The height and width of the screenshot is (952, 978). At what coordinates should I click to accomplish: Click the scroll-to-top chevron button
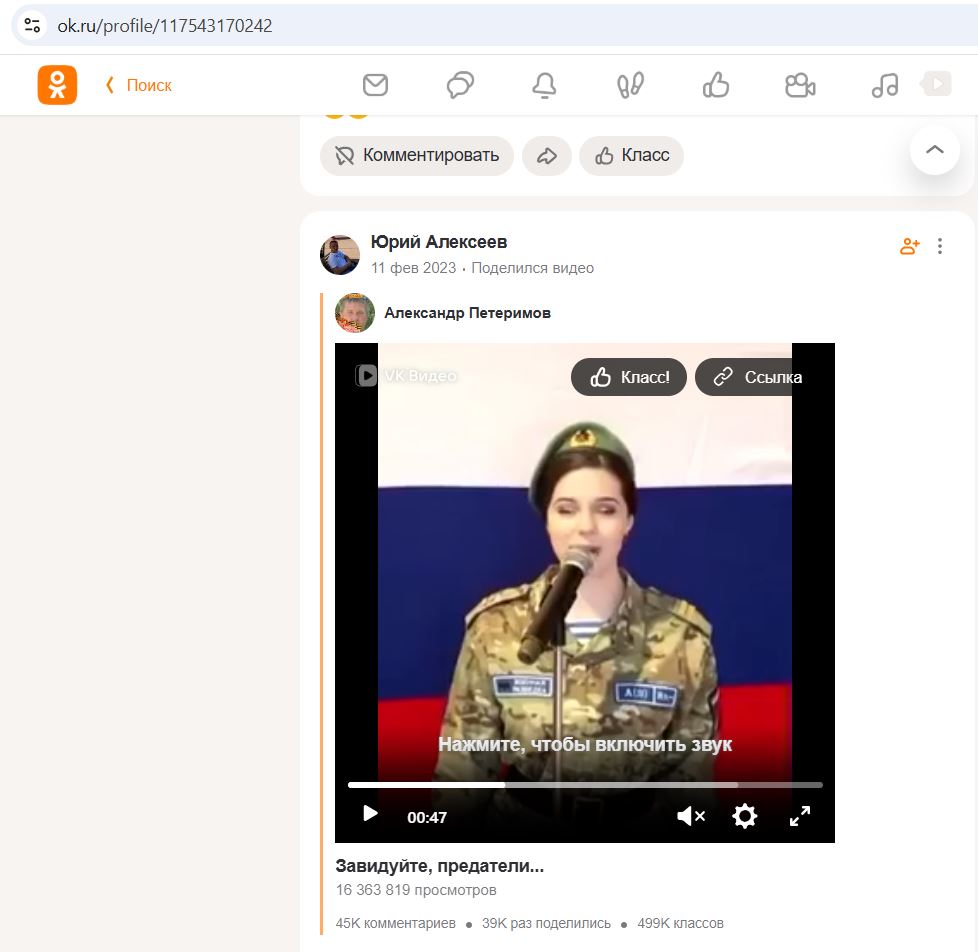point(934,150)
